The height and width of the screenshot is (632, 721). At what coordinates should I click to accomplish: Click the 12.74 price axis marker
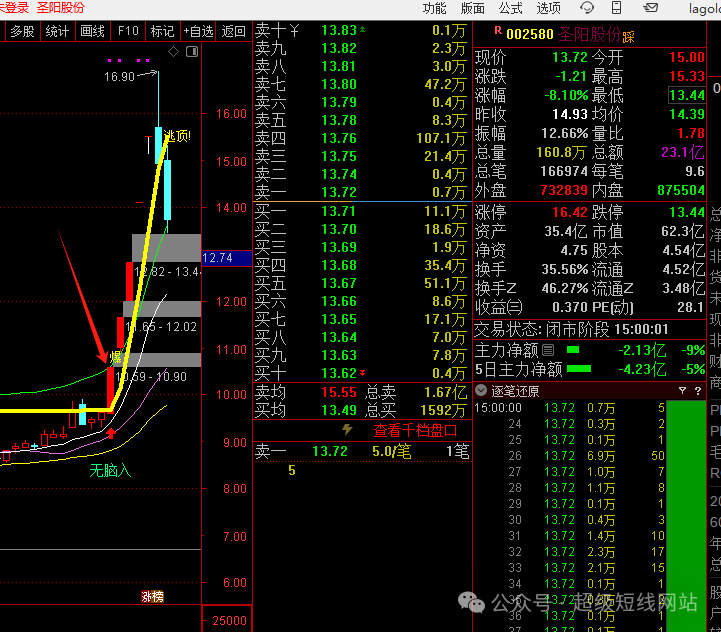click(227, 258)
